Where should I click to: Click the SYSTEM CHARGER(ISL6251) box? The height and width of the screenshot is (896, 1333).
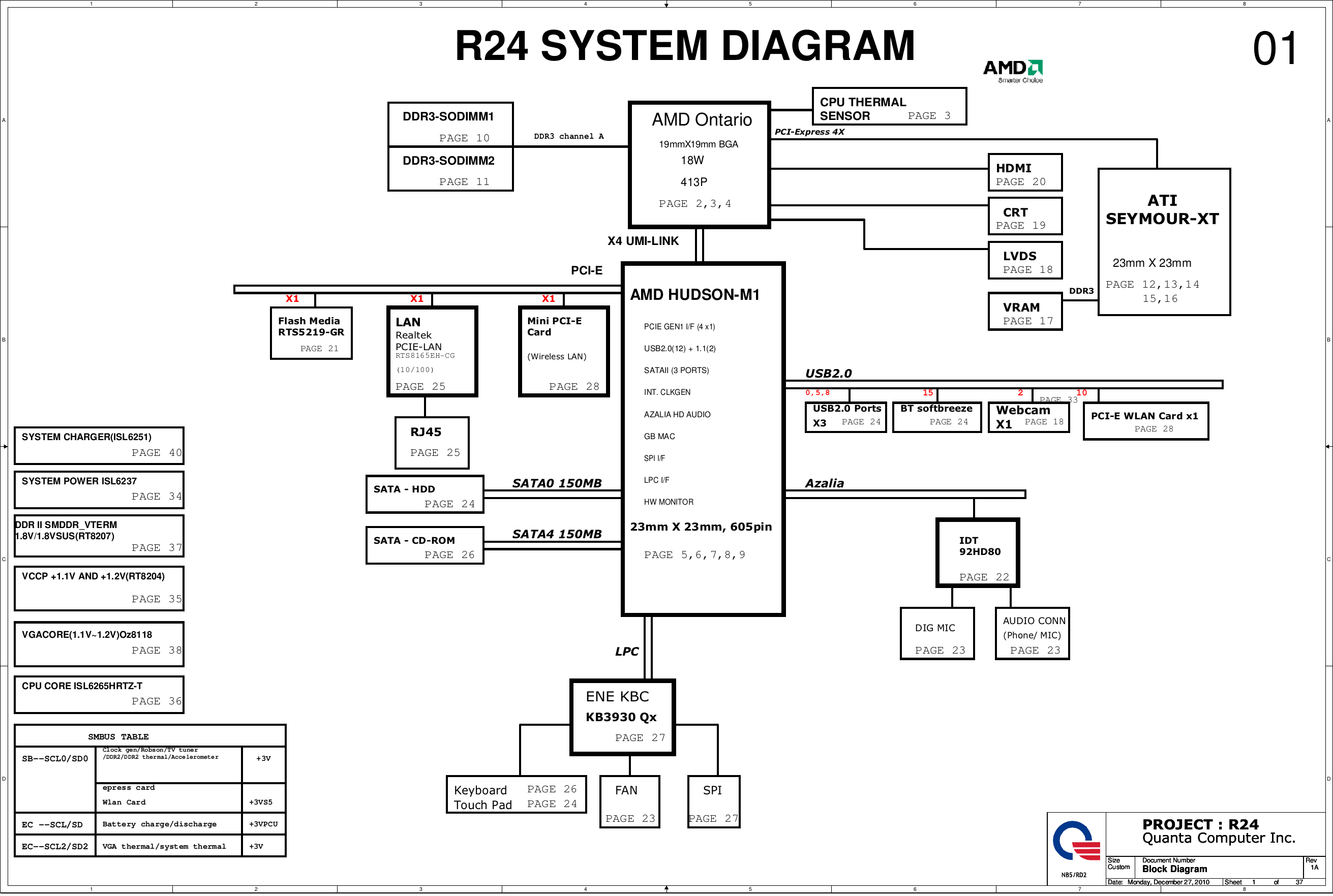pos(99,445)
